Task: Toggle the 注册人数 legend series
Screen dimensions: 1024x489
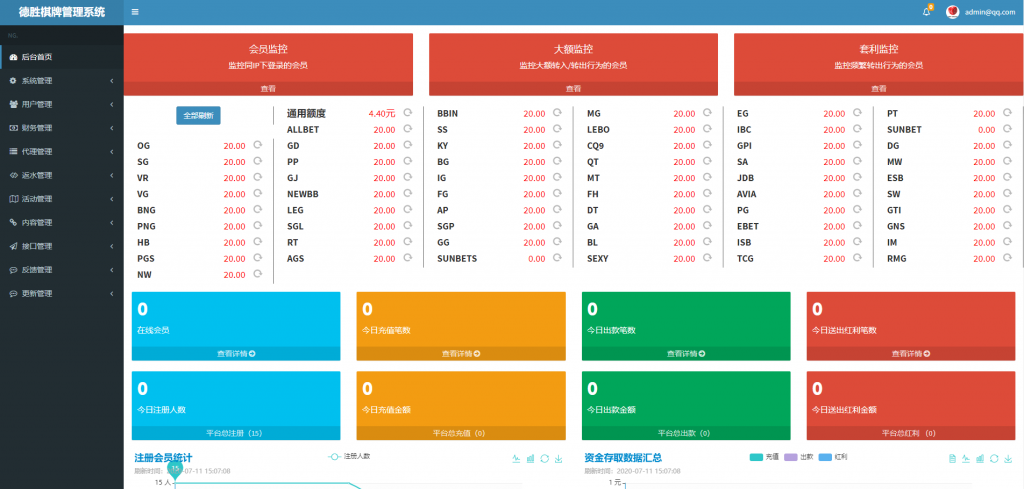Action: [349, 456]
